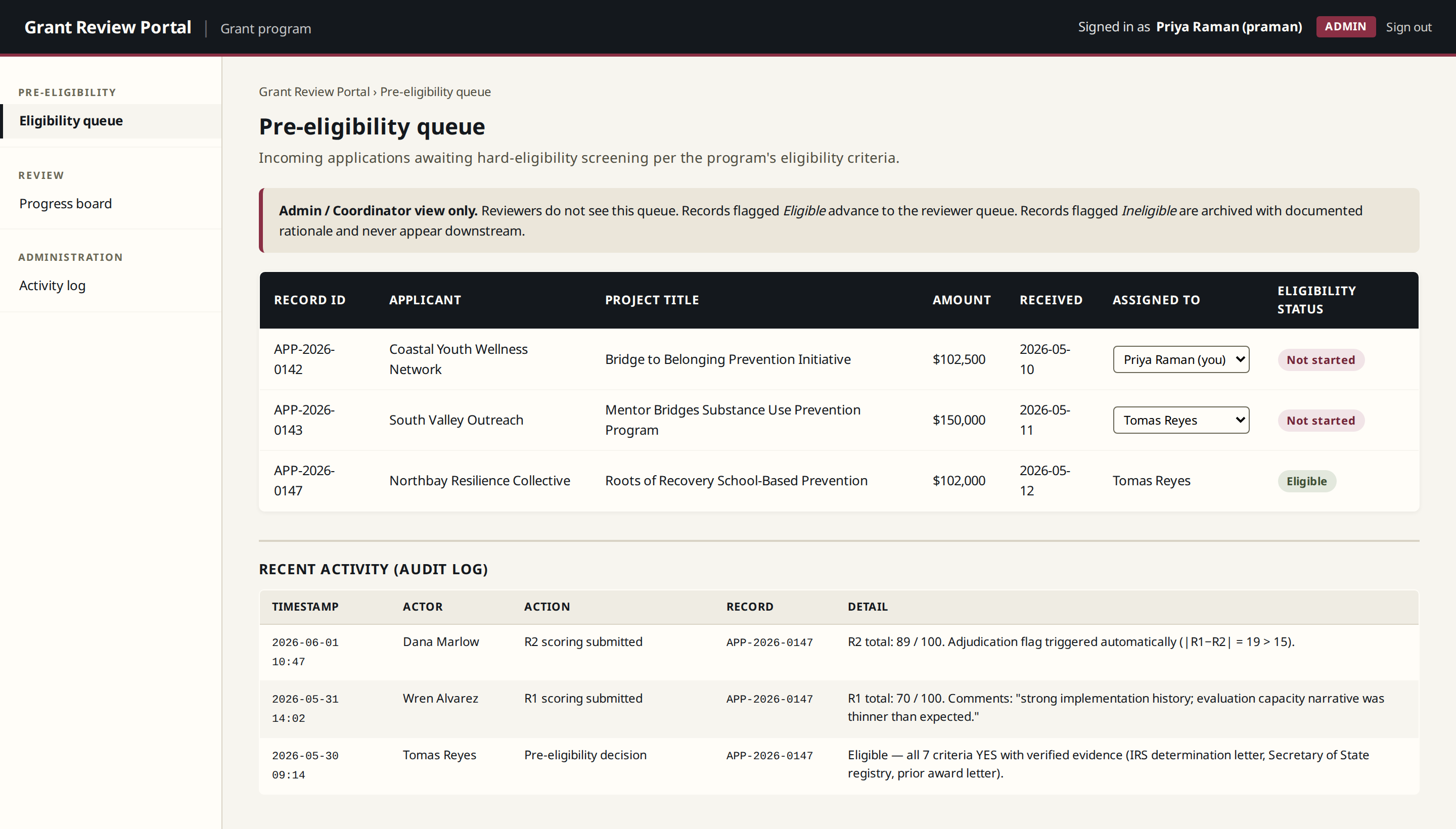Click the audit log Detail column header
Screen dimensions: 1456x829
pos(867,607)
